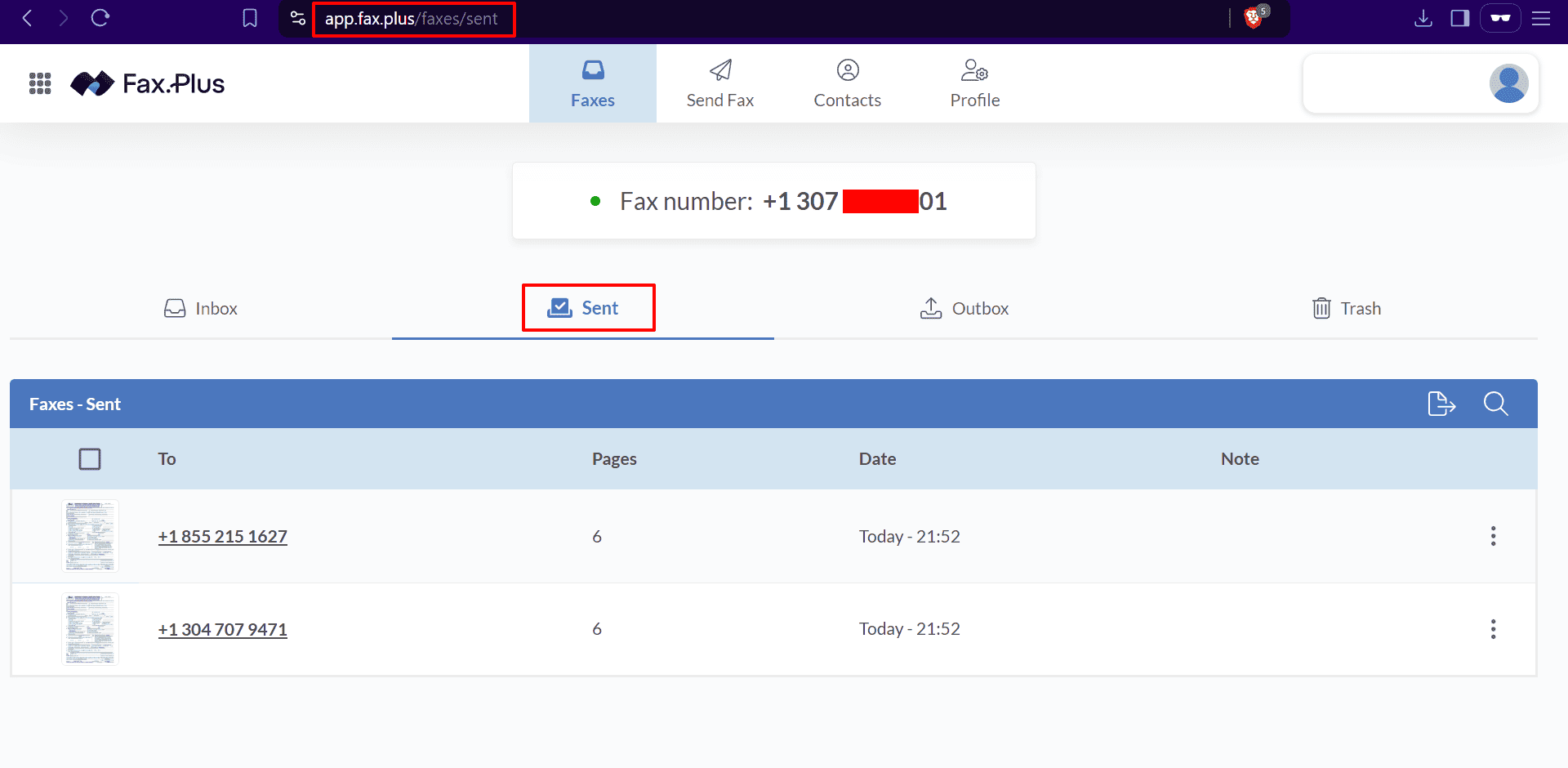Click the Brave Shields icon
1568x768 pixels.
click(1254, 18)
